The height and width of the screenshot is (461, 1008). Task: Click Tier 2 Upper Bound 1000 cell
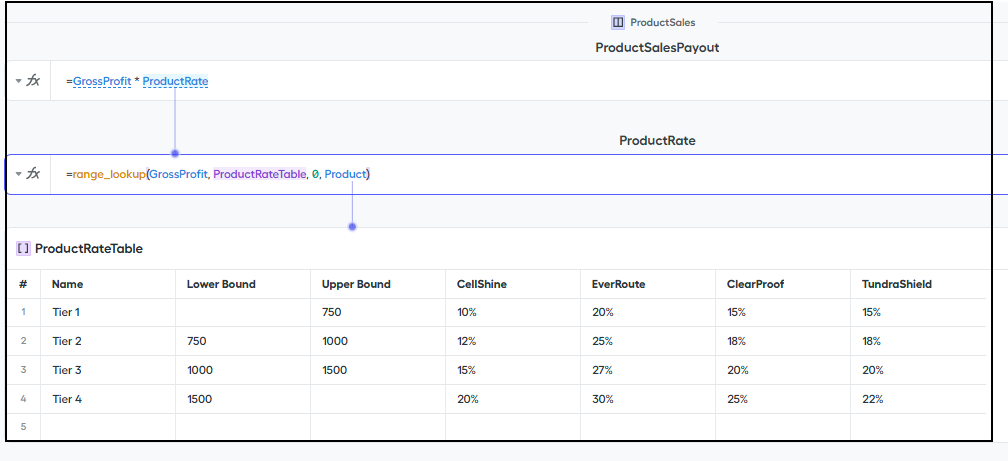tap(378, 341)
